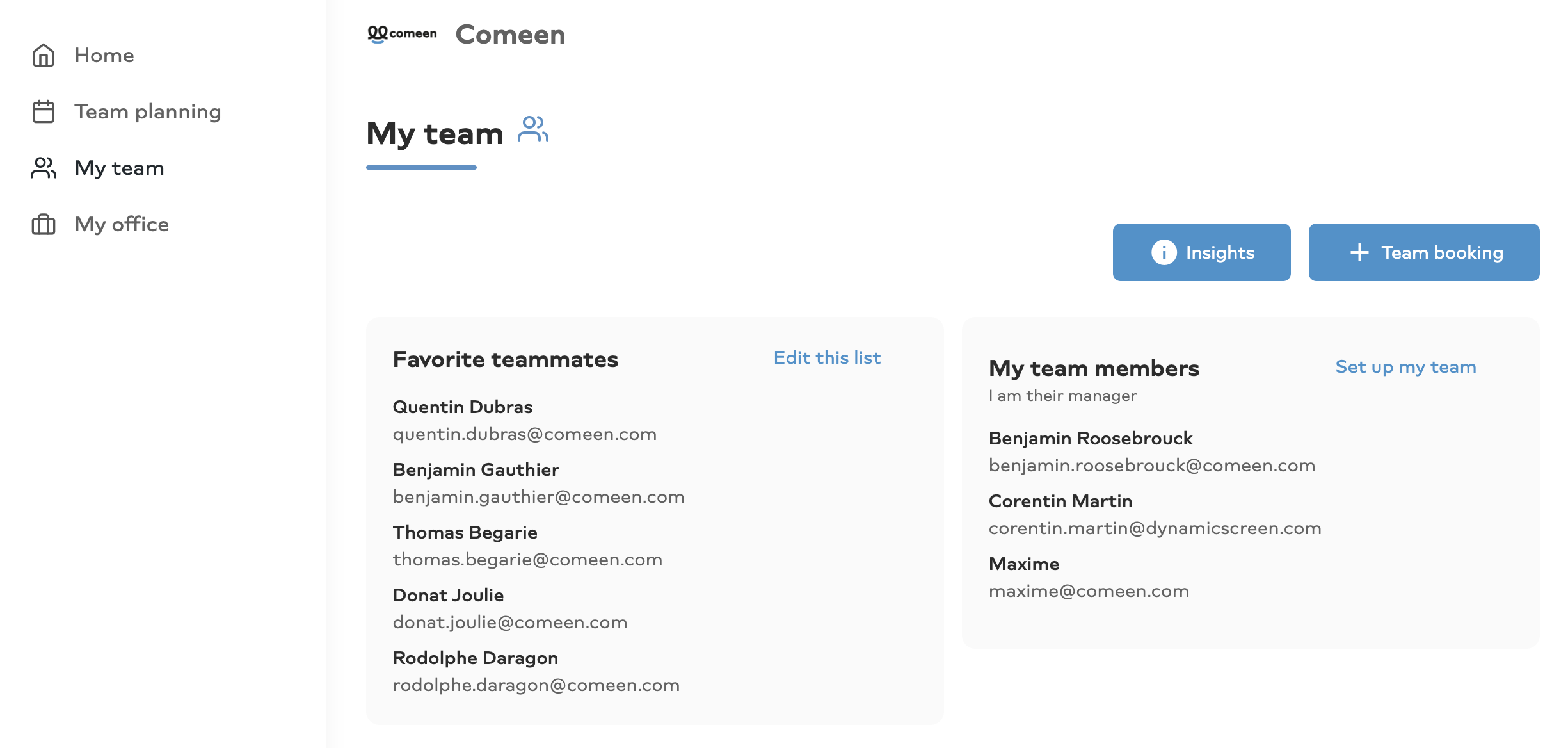Viewport: 1568px width, 748px height.
Task: Click the Home house icon
Action: pyautogui.click(x=44, y=55)
